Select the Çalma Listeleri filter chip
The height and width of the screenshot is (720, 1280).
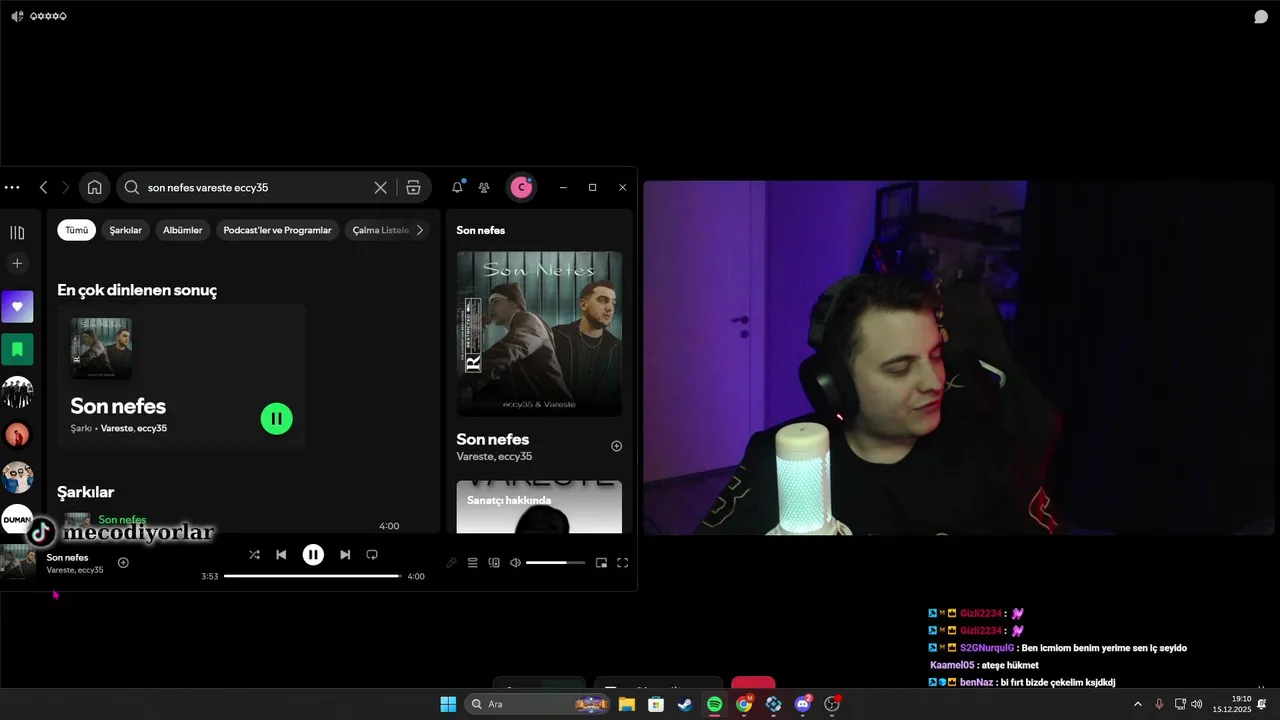381,230
